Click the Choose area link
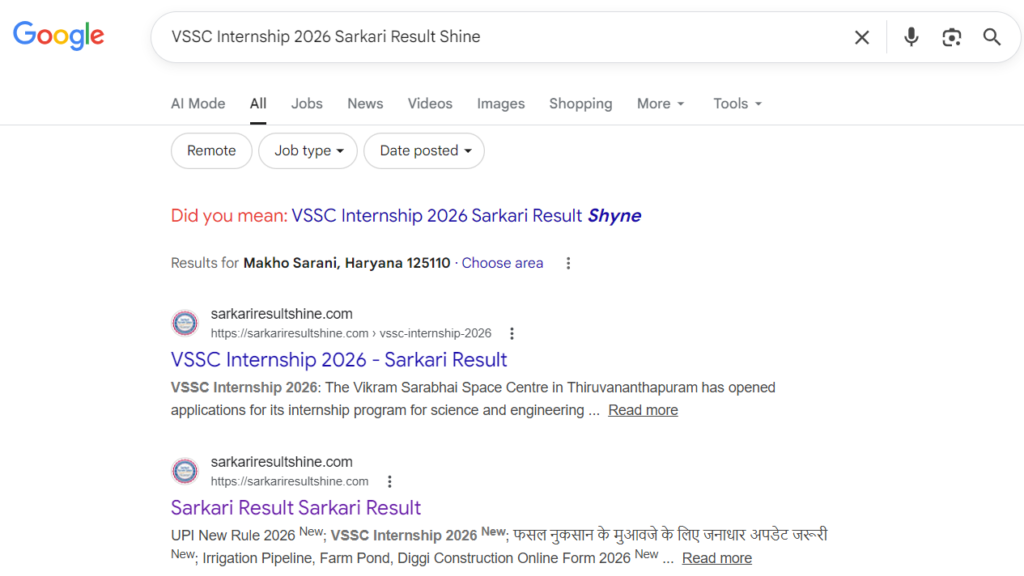Image resolution: width=1024 pixels, height=576 pixels. click(502, 263)
